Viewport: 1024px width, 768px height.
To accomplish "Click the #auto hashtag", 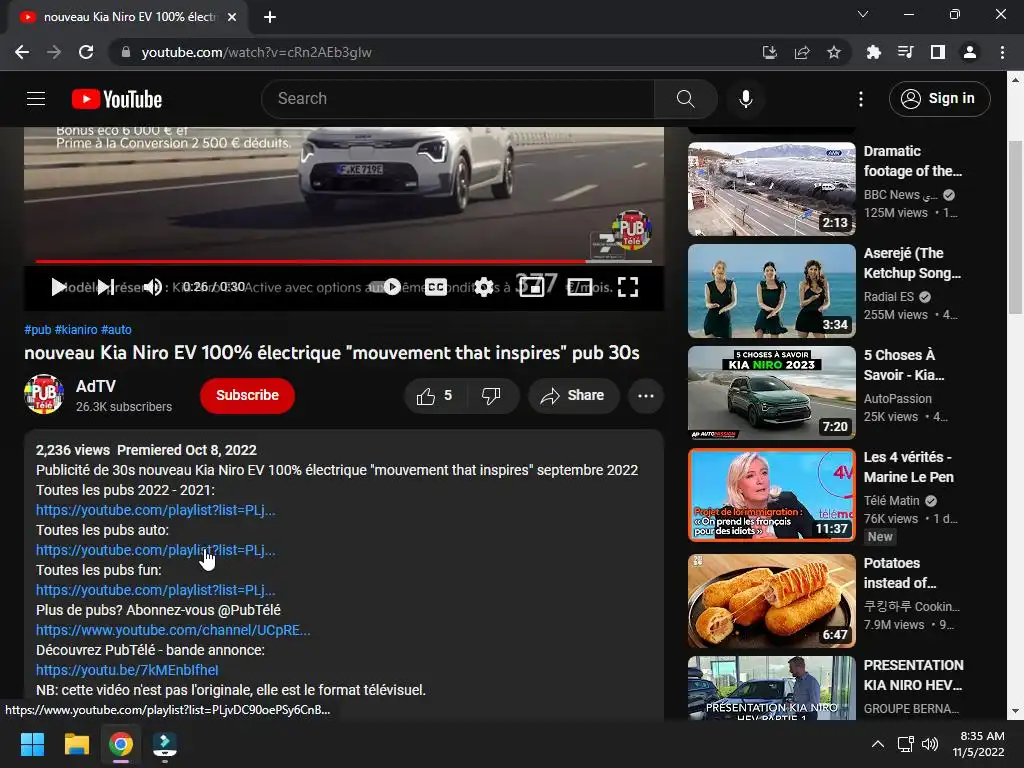I will point(116,330).
